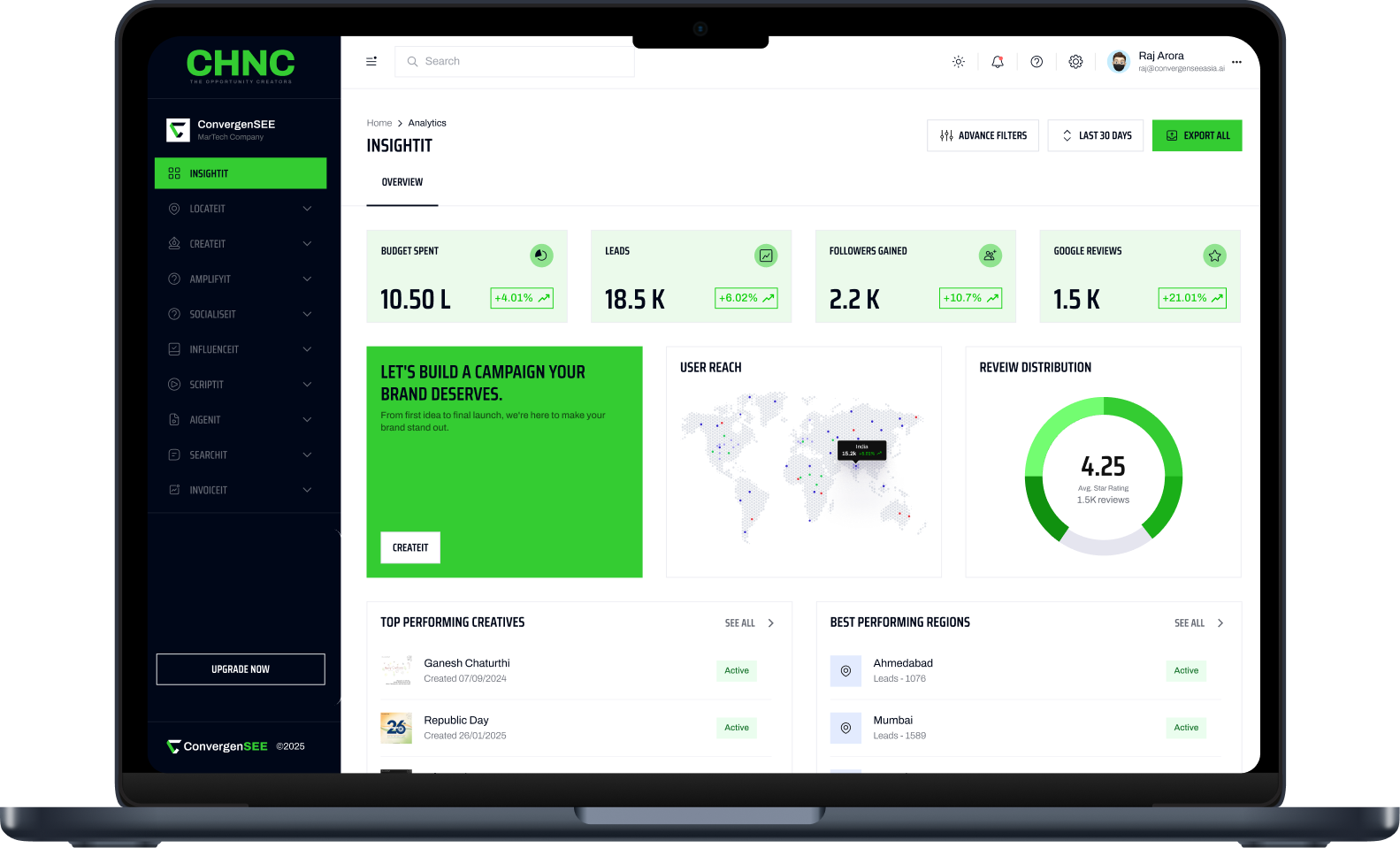Click the +6.02% leads trend badge
Viewport: 1400px width, 848px height.
click(x=746, y=298)
